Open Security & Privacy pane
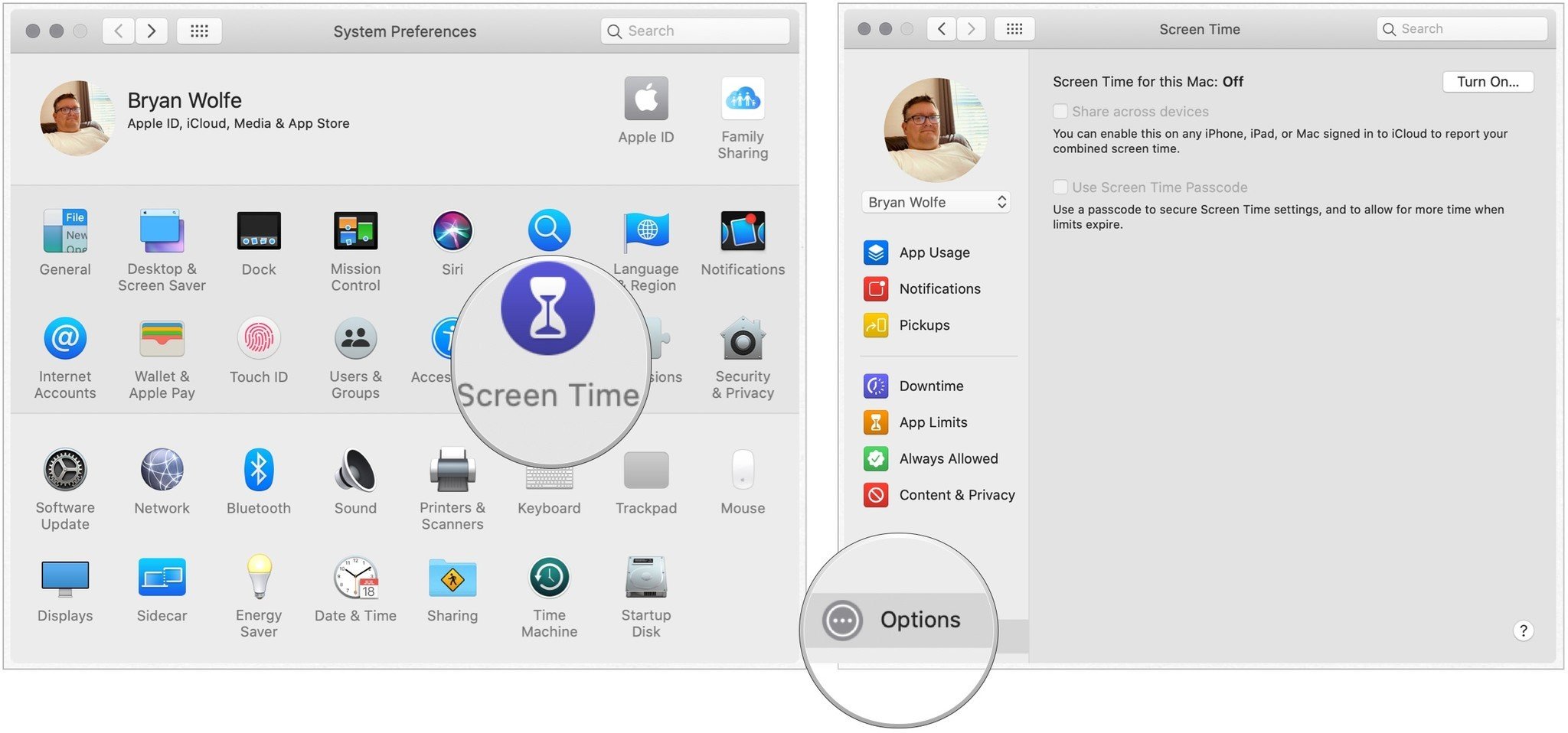1568x733 pixels. tap(743, 358)
